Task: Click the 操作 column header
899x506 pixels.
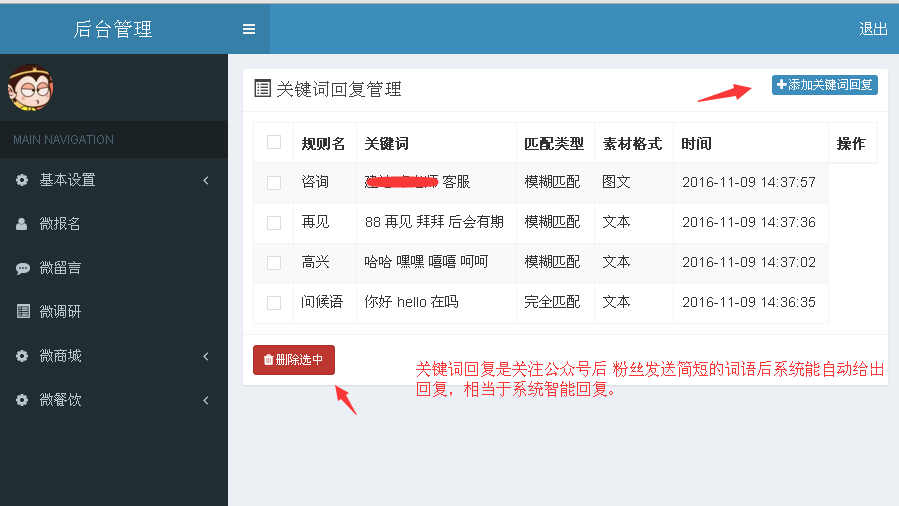Action: pyautogui.click(x=851, y=143)
